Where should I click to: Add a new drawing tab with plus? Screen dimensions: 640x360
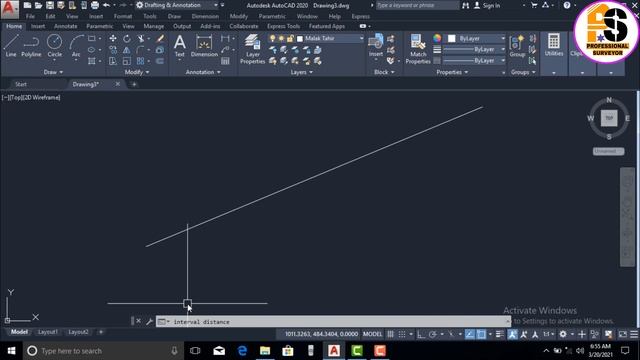coord(134,84)
